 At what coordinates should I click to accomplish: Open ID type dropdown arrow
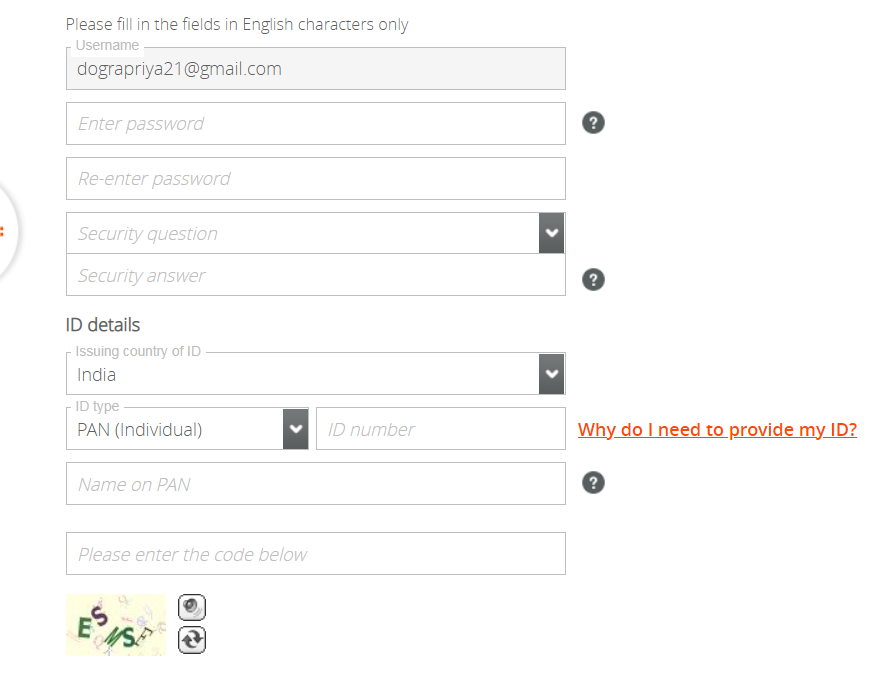click(x=295, y=429)
